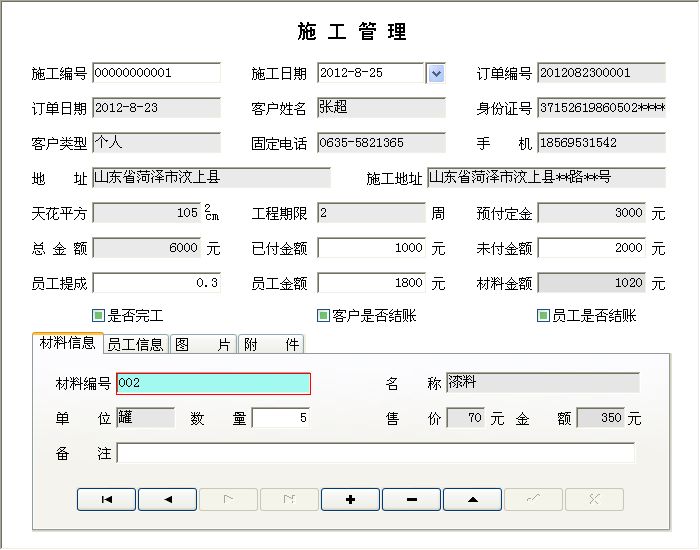Viewport: 700px width, 550px height.
Task: Click the 名称 field showing 漆料
Action: tap(543, 383)
